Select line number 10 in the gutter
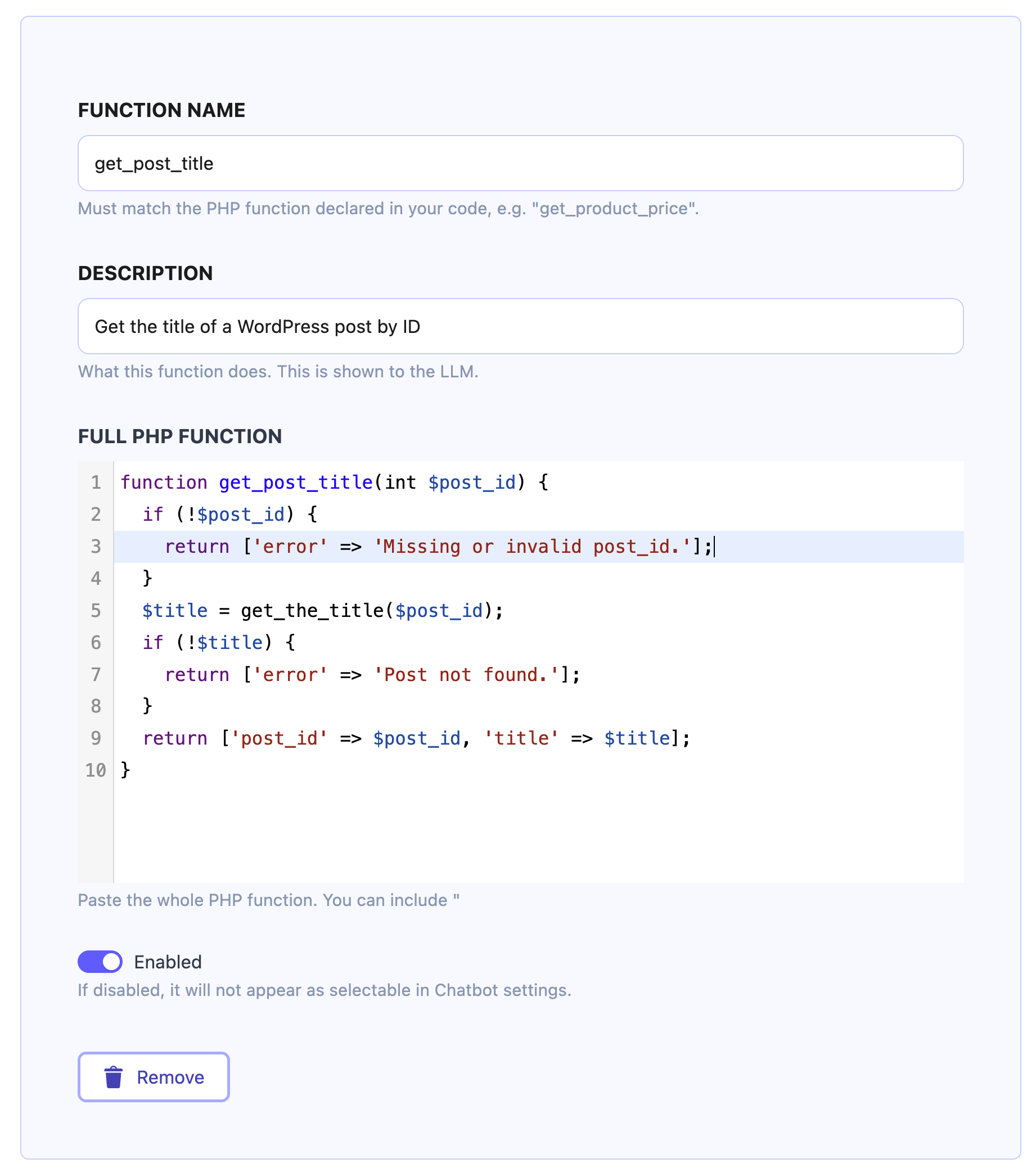The image size is (1036, 1172). click(x=95, y=769)
